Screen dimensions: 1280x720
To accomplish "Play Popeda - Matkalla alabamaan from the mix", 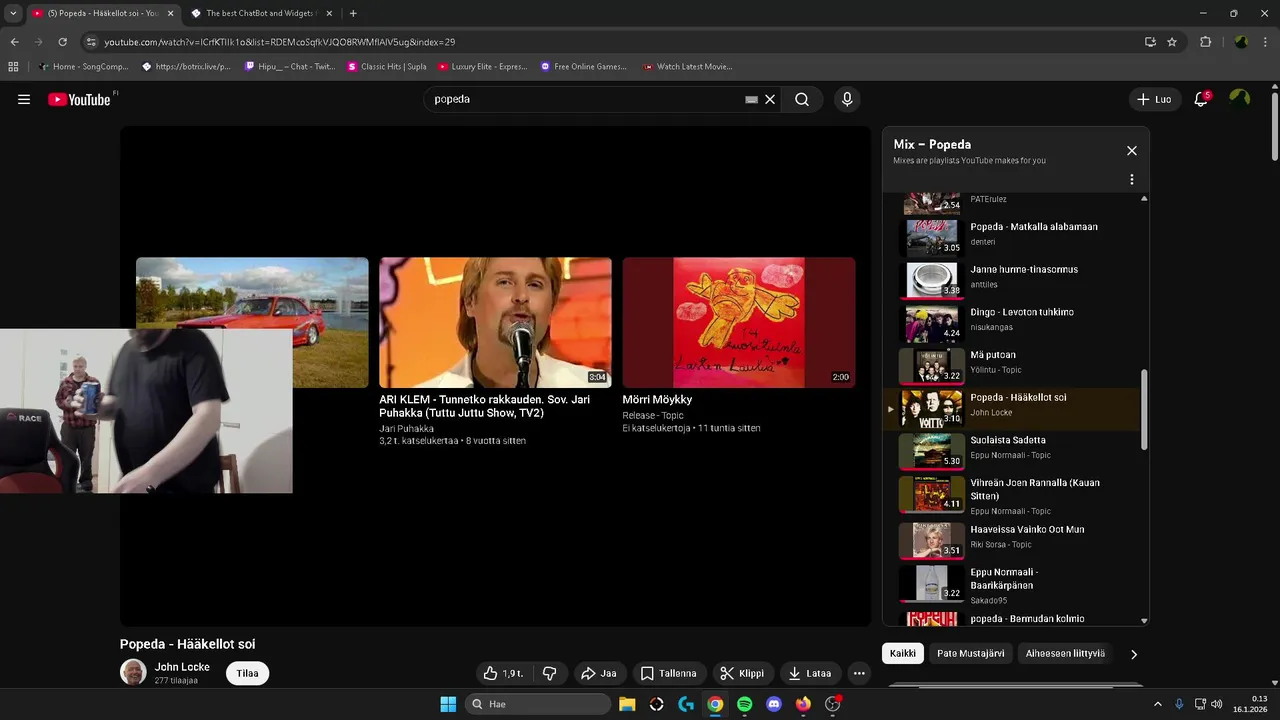I will tap(1010, 237).
